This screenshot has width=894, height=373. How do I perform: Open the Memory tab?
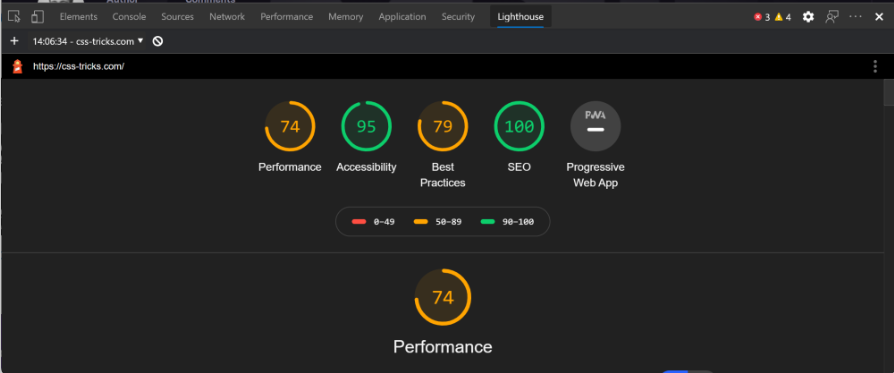(x=346, y=17)
